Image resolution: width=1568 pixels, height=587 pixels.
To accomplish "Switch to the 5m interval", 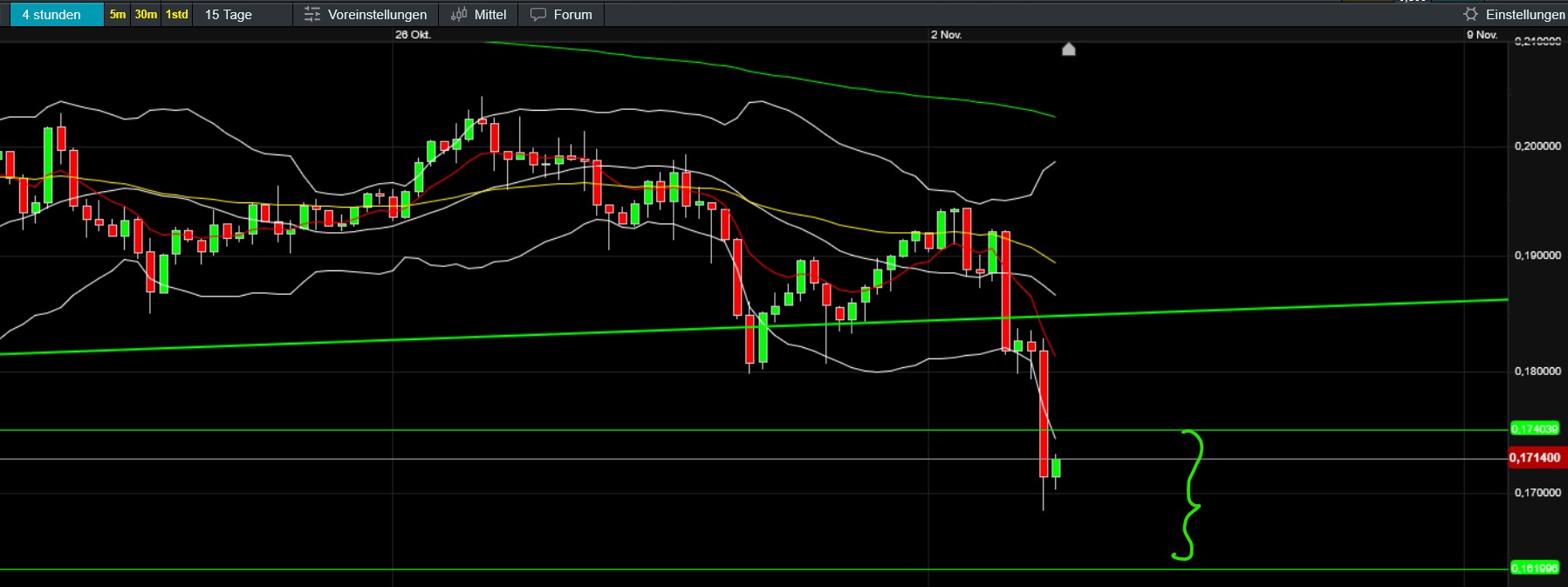I will (118, 15).
